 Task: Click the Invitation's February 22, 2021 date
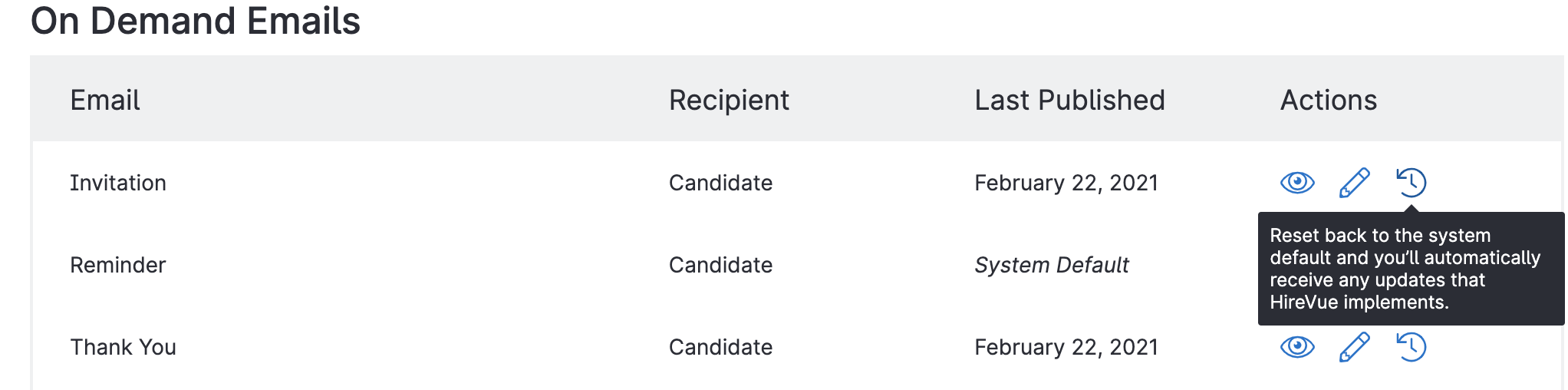[x=1066, y=183]
